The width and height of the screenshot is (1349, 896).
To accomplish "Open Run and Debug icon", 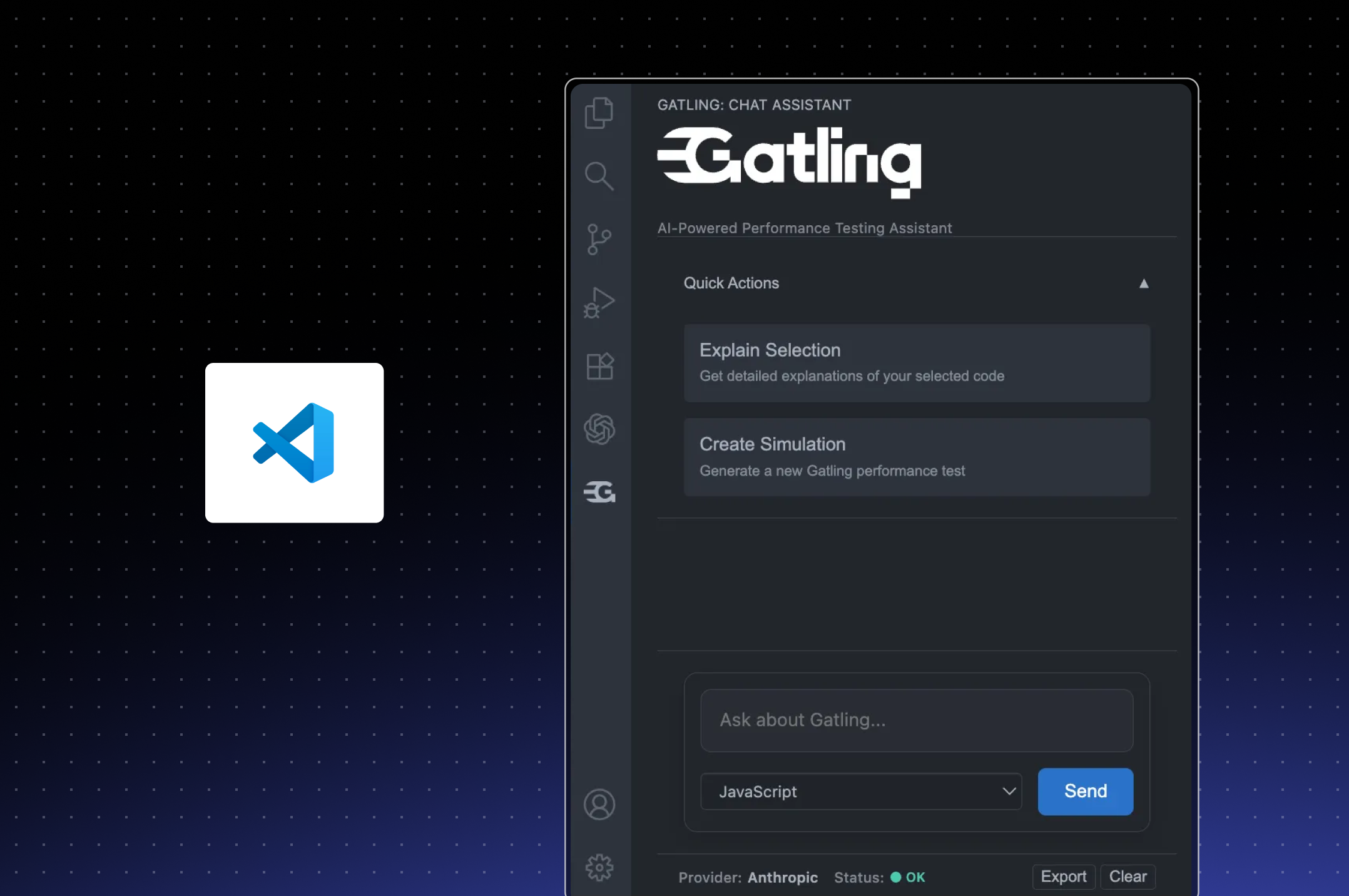I will click(599, 303).
